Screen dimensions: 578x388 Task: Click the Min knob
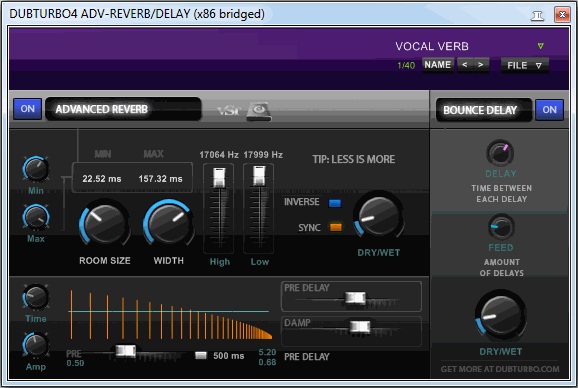point(36,169)
